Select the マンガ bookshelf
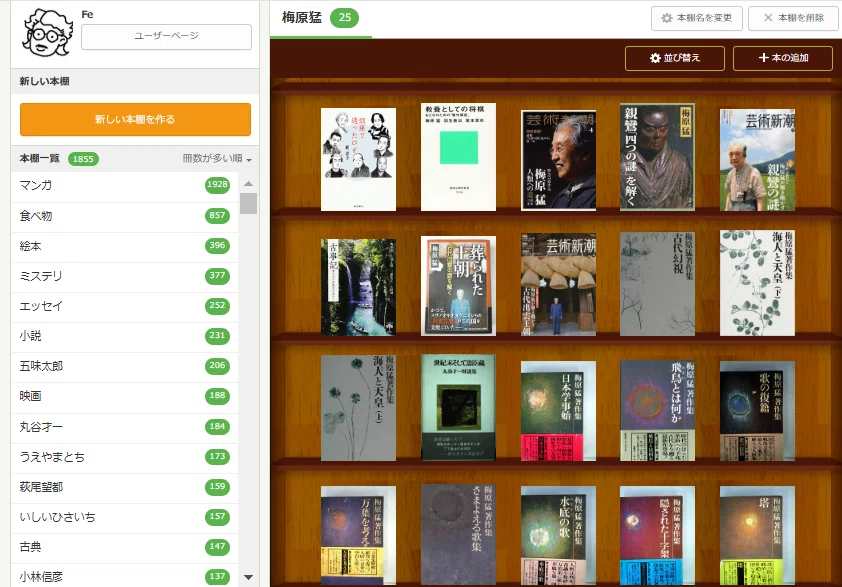The height and width of the screenshot is (587, 842). pos(124,185)
